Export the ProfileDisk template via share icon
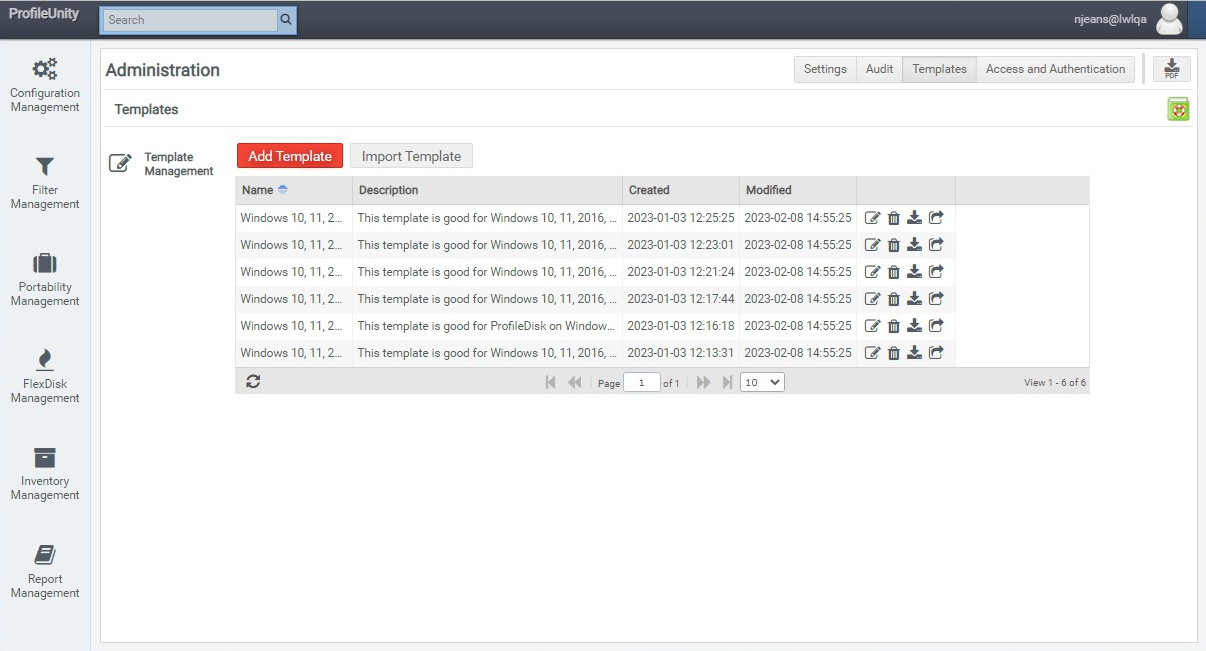 pyautogui.click(x=936, y=326)
